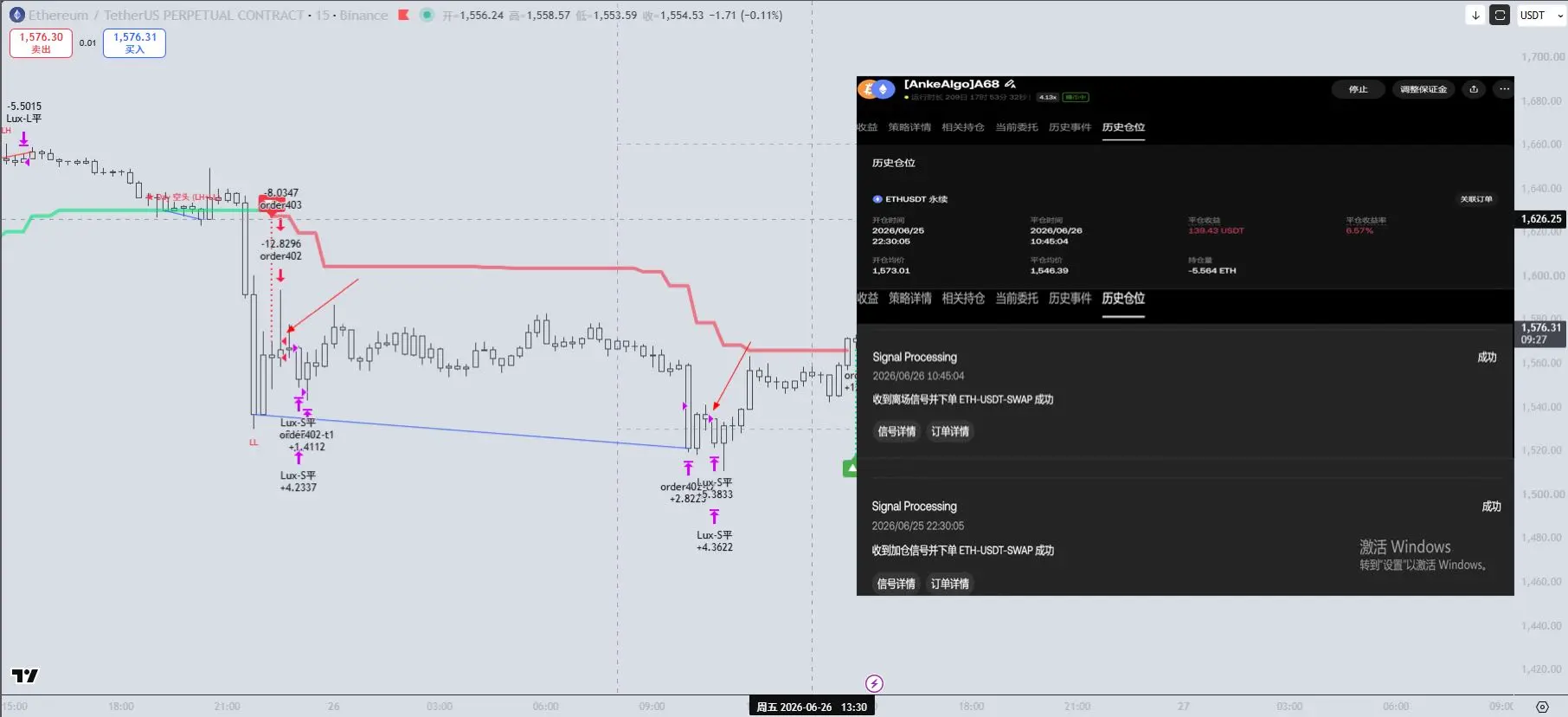Toggle the fullscreen square icon near USDT
Viewport: 1568px width, 717px height.
pyautogui.click(x=1500, y=15)
